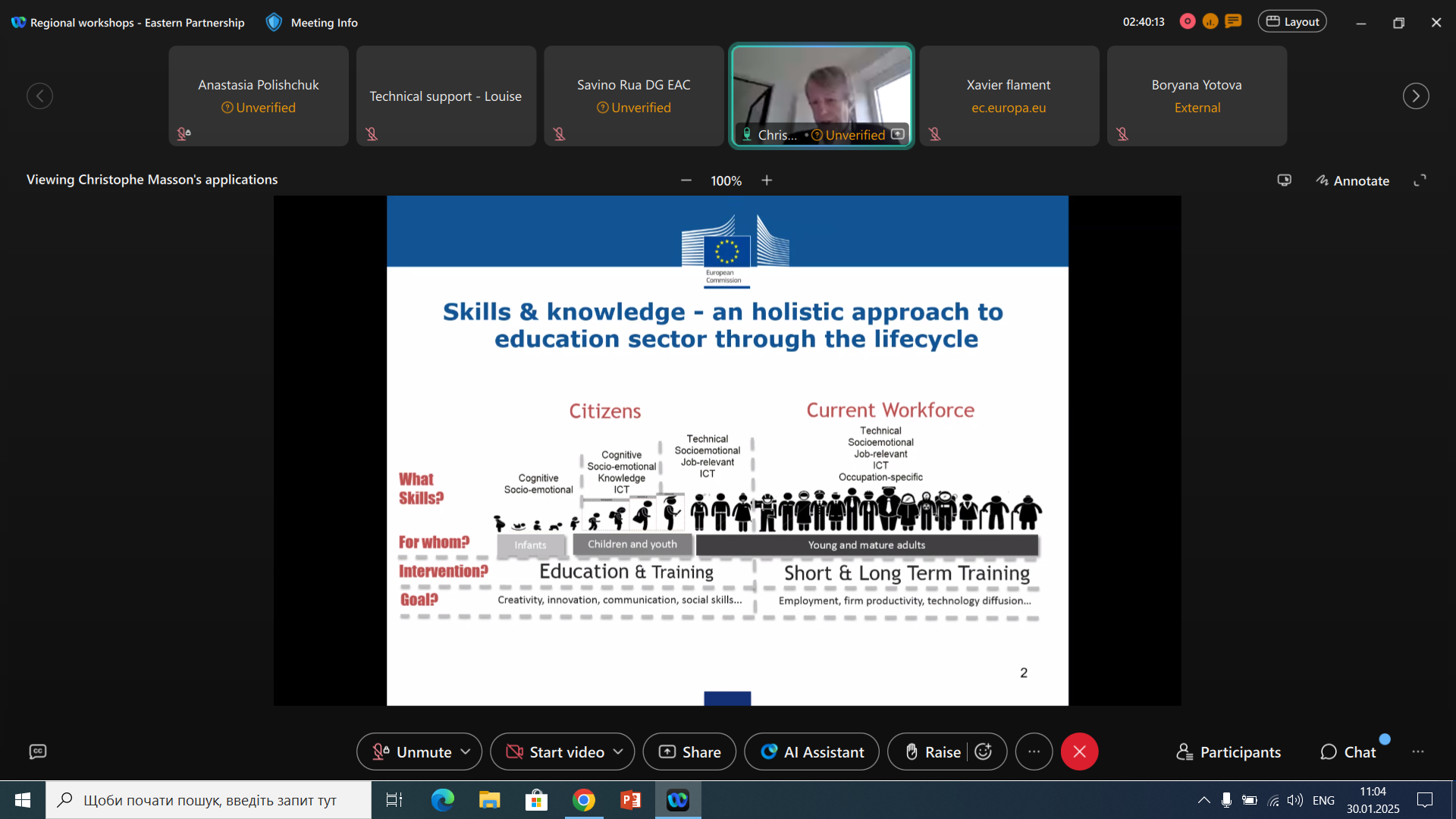Start video camera
This screenshot has width=1456, height=819.
(556, 752)
